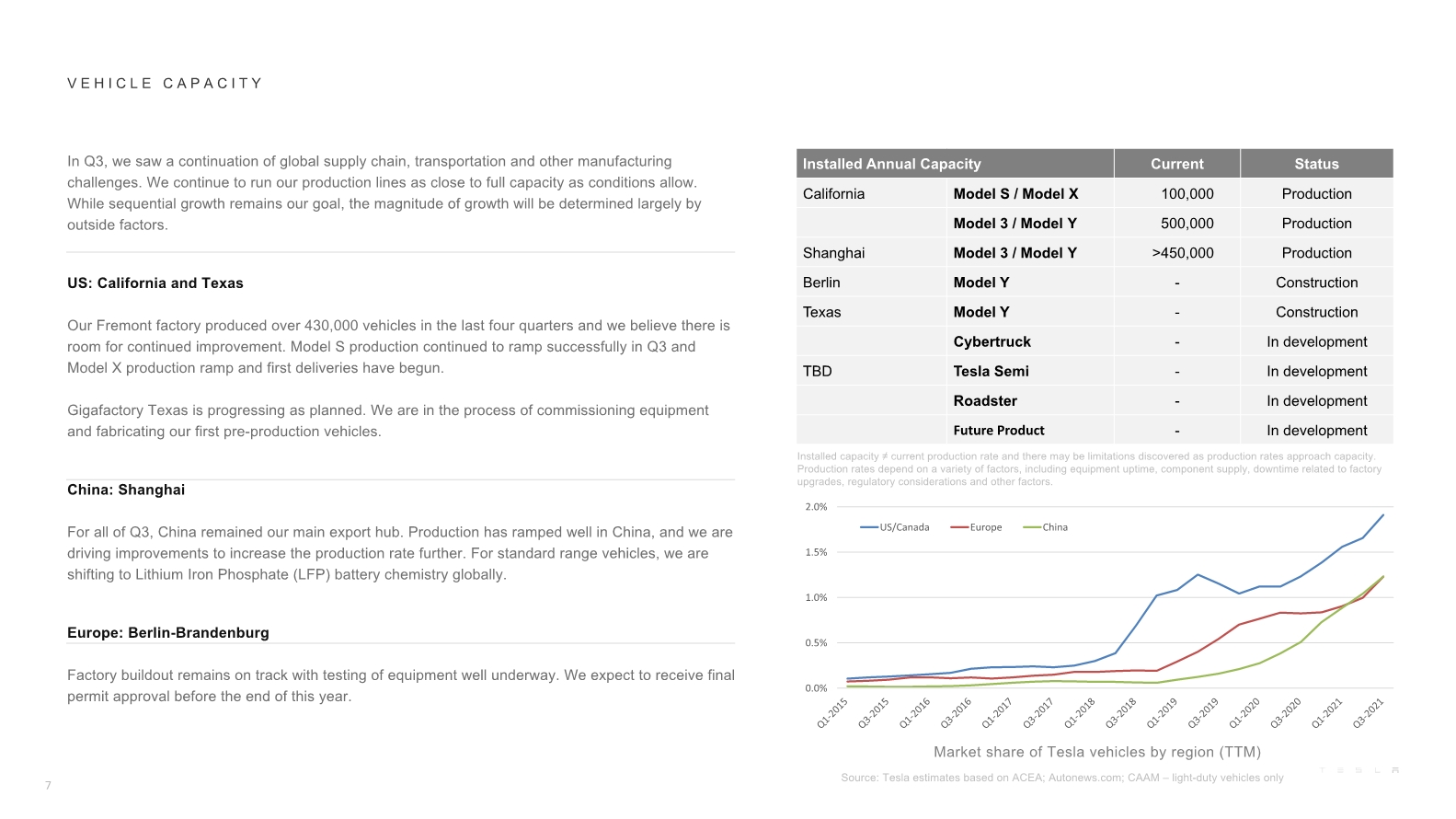
Task: Click the VEHICLE CAPACITY slide title
Action: (x=166, y=84)
